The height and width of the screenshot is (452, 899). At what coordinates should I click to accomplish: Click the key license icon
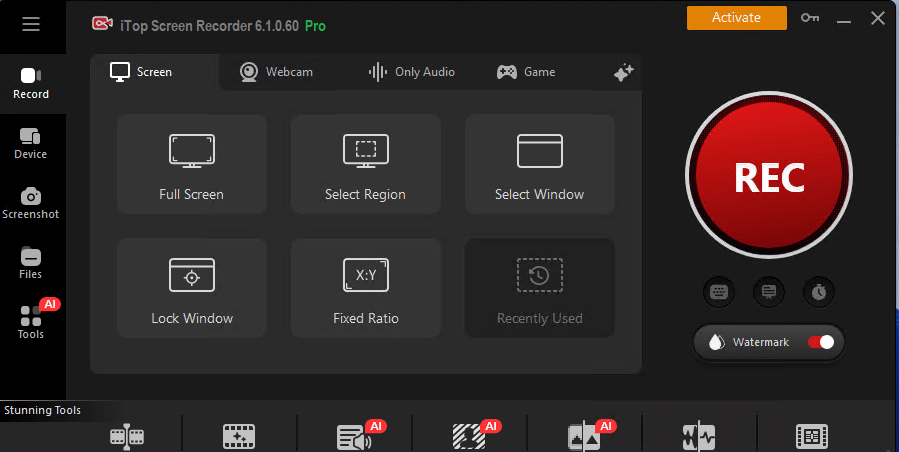point(810,18)
